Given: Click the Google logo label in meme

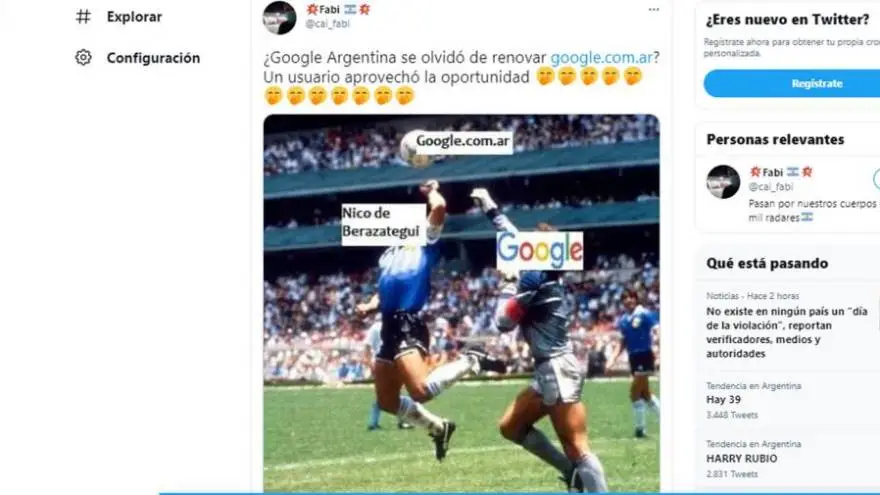Looking at the screenshot, I should [539, 250].
